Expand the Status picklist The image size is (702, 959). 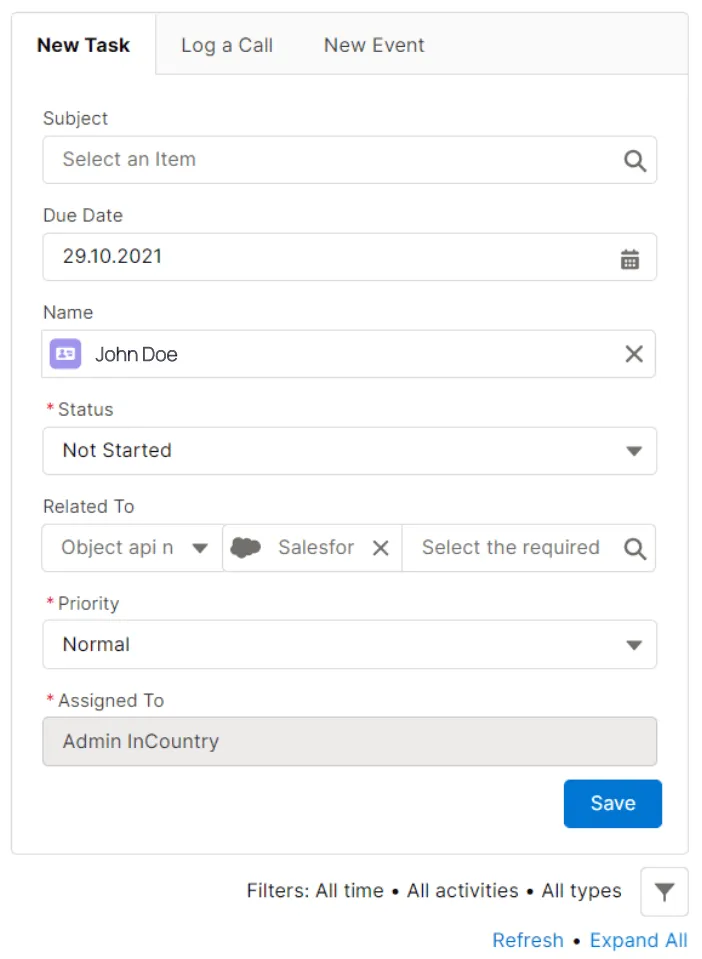634,450
